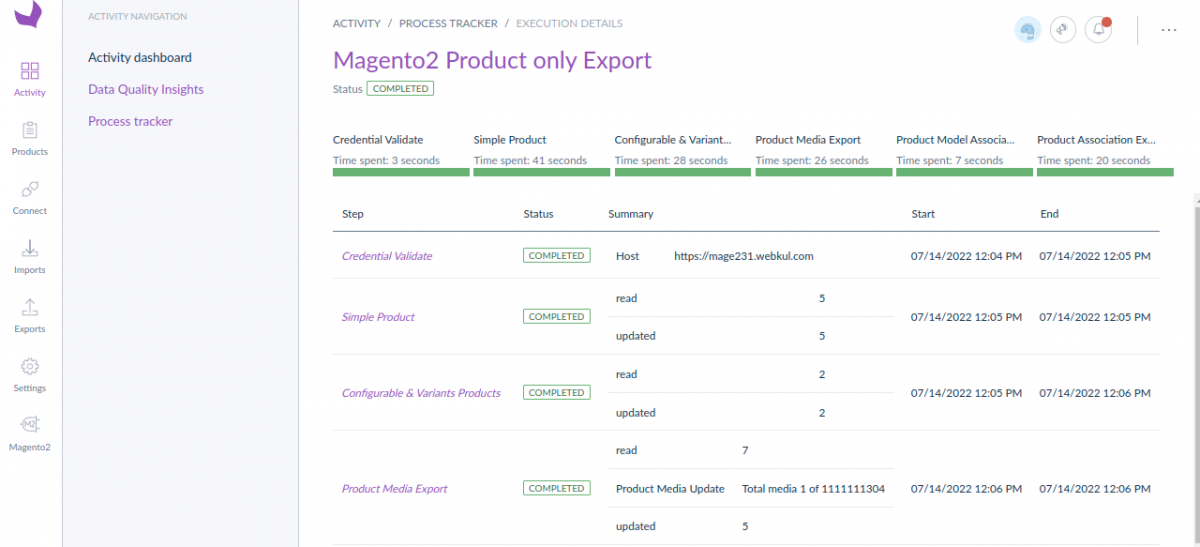Open the Activity section in sidebar
Screen dimensions: 1200x547
click(x=30, y=78)
